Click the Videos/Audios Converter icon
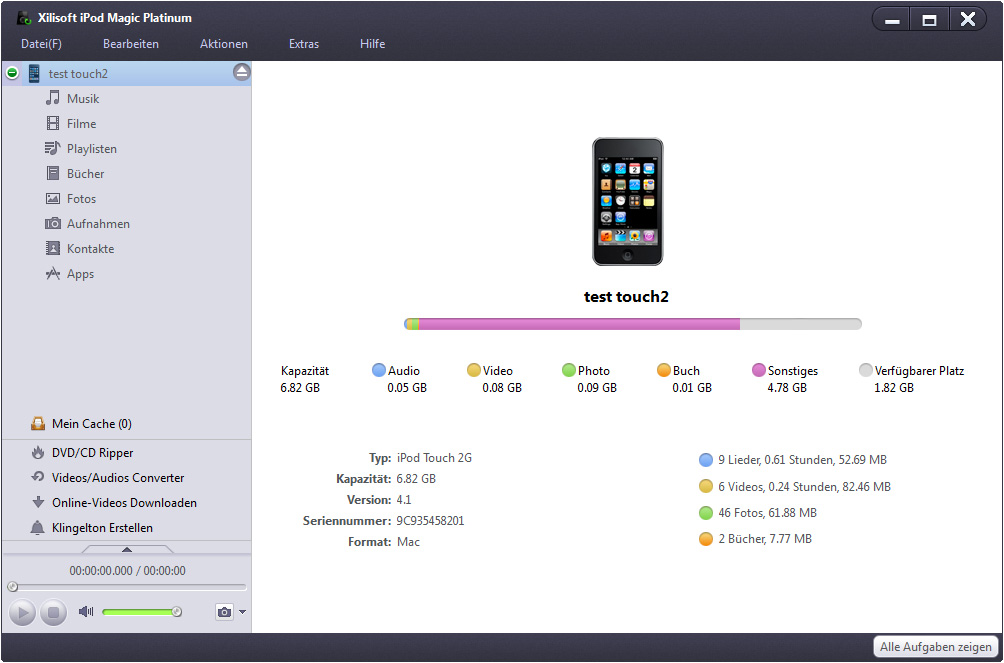 (x=38, y=478)
